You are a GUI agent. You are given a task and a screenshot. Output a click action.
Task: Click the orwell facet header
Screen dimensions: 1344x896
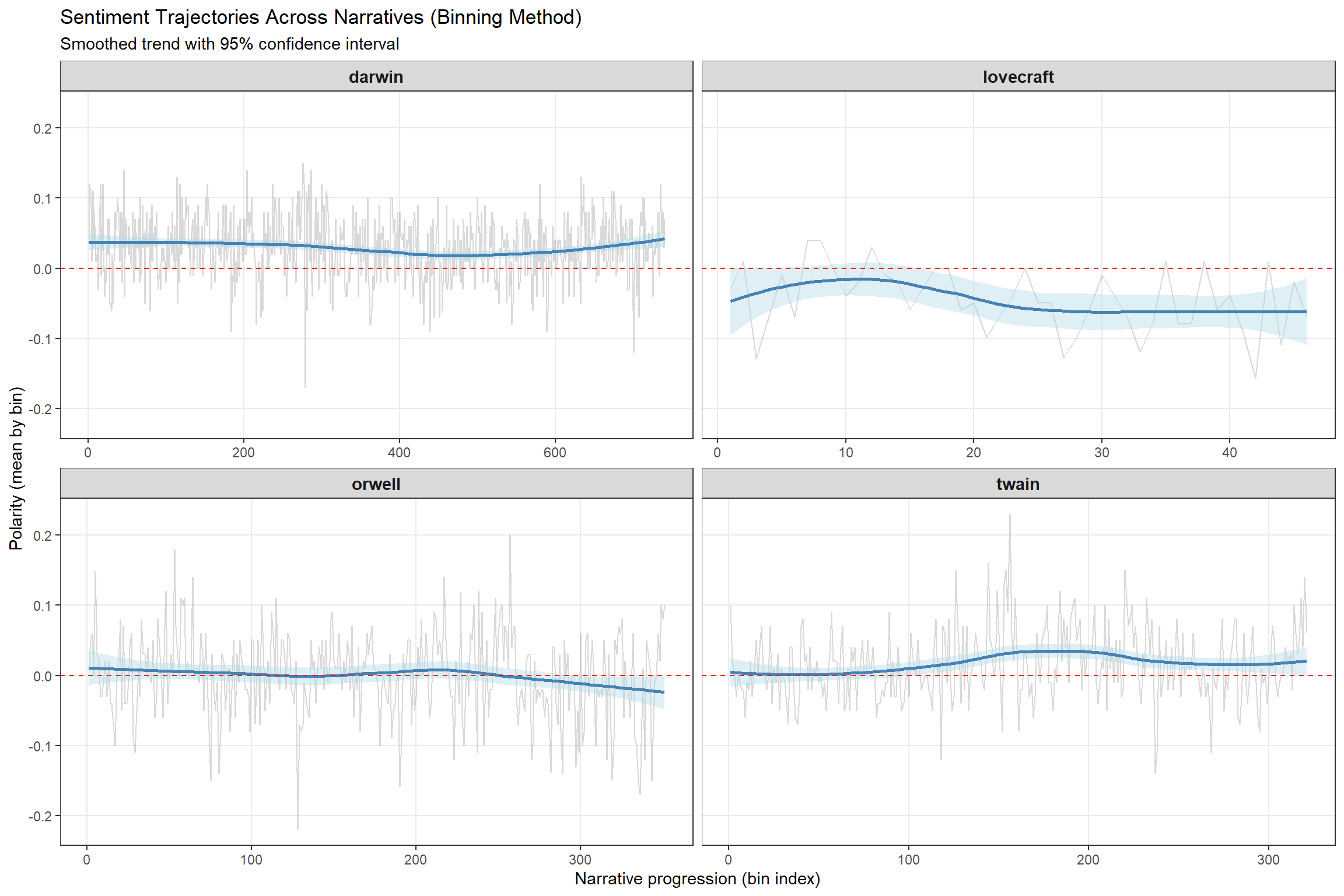(376, 484)
